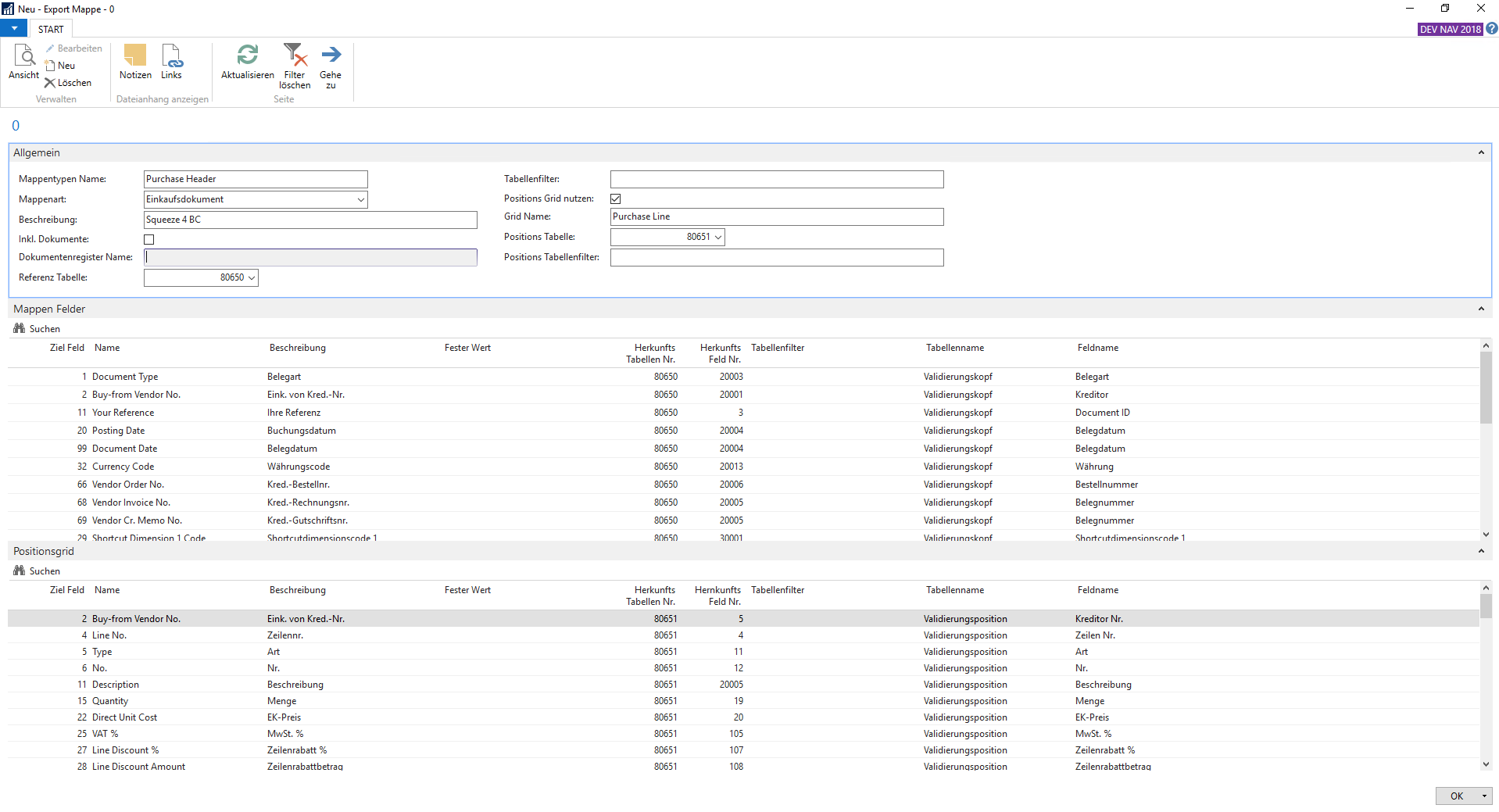Viewport: 1499px width, 812px height.
Task: Click the EK-Preis description cell
Action: click(x=284, y=717)
